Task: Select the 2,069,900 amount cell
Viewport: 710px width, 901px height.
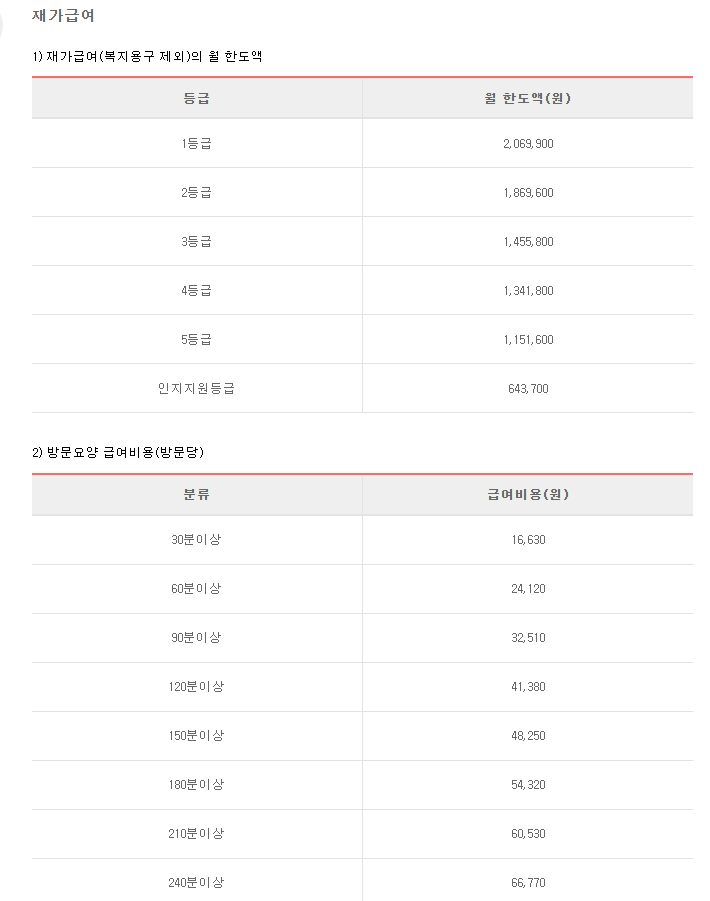Action: point(528,144)
